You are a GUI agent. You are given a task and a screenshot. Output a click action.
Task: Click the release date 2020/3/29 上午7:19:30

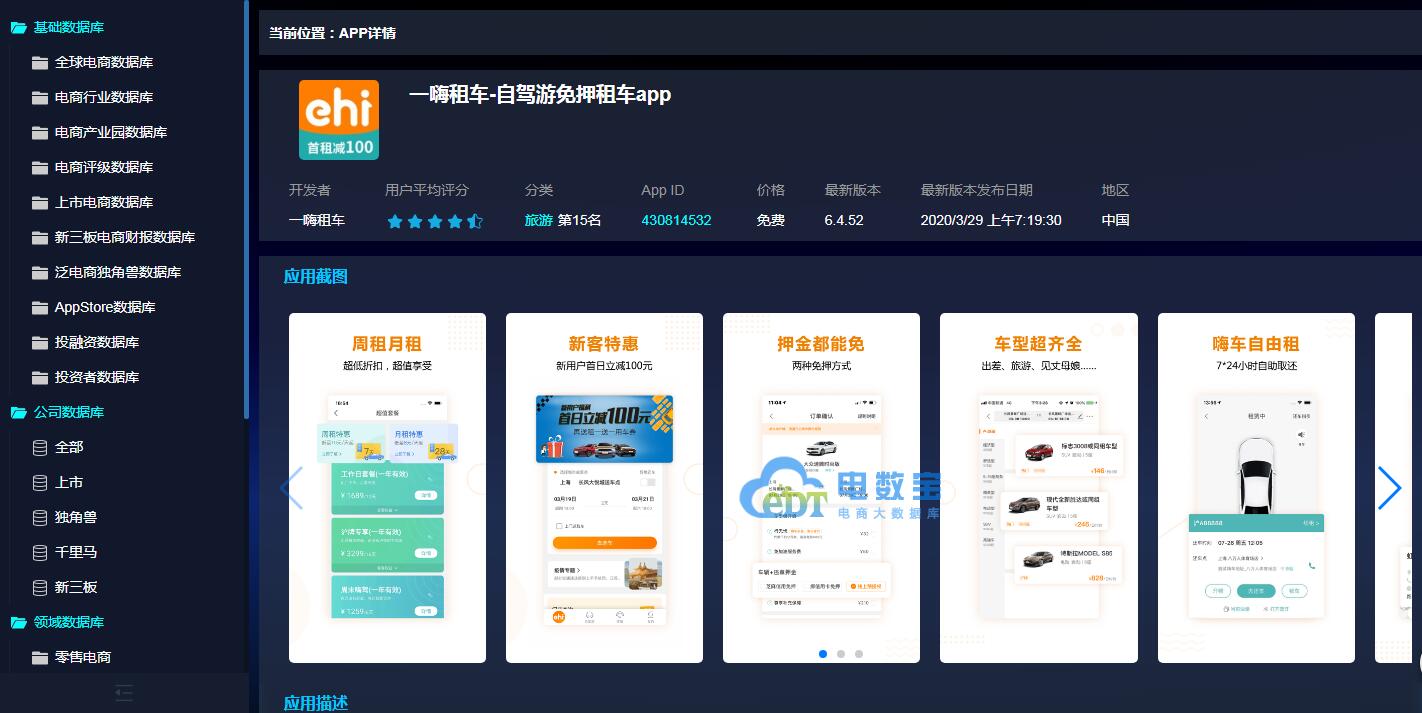(x=991, y=220)
